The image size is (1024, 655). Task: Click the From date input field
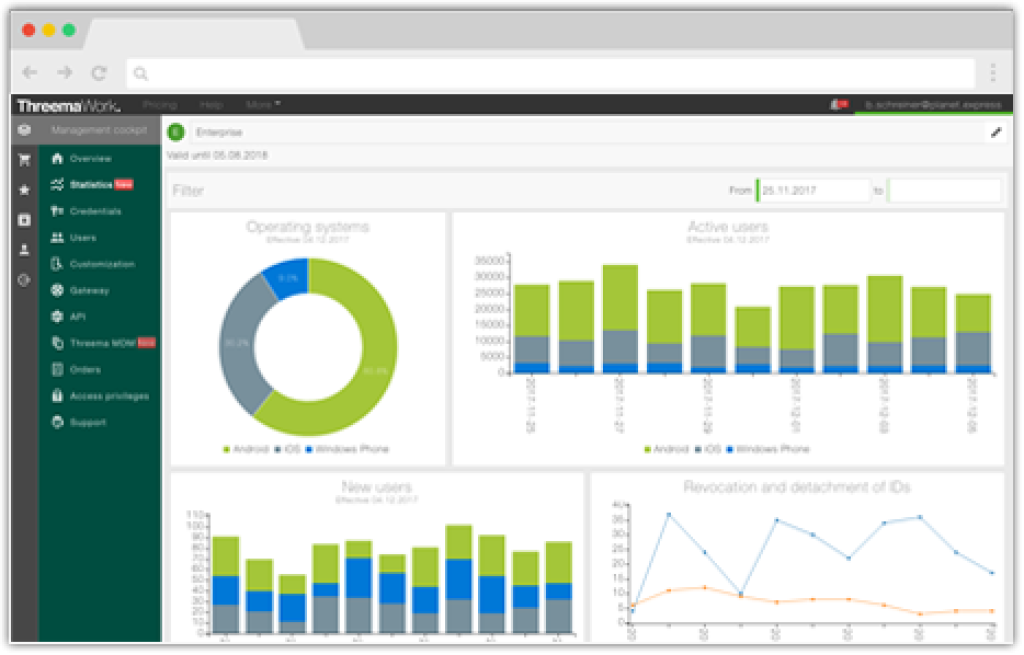click(x=814, y=190)
